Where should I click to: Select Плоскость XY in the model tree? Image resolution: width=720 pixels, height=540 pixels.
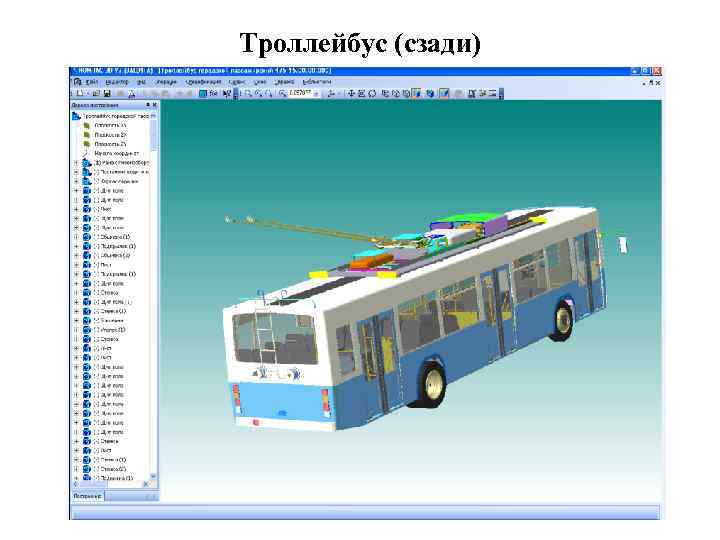point(110,125)
